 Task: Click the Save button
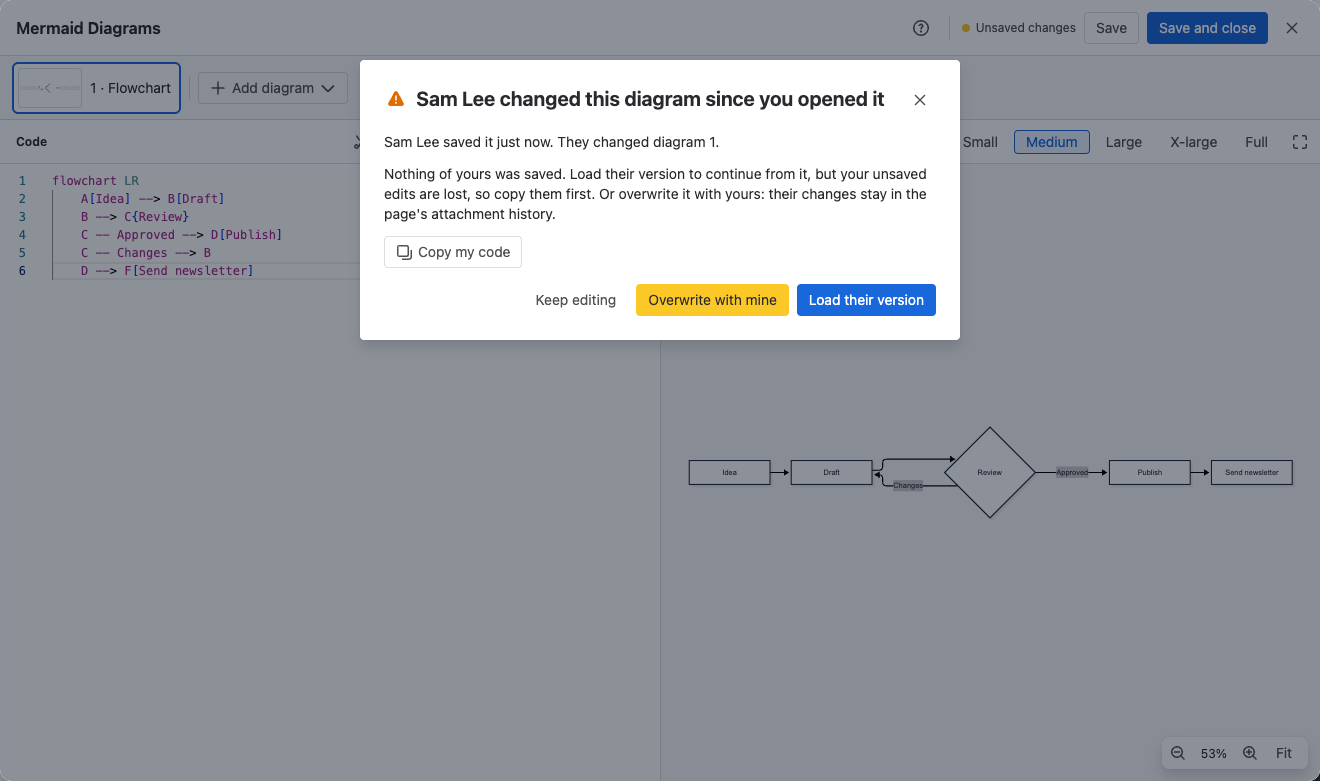point(1111,28)
